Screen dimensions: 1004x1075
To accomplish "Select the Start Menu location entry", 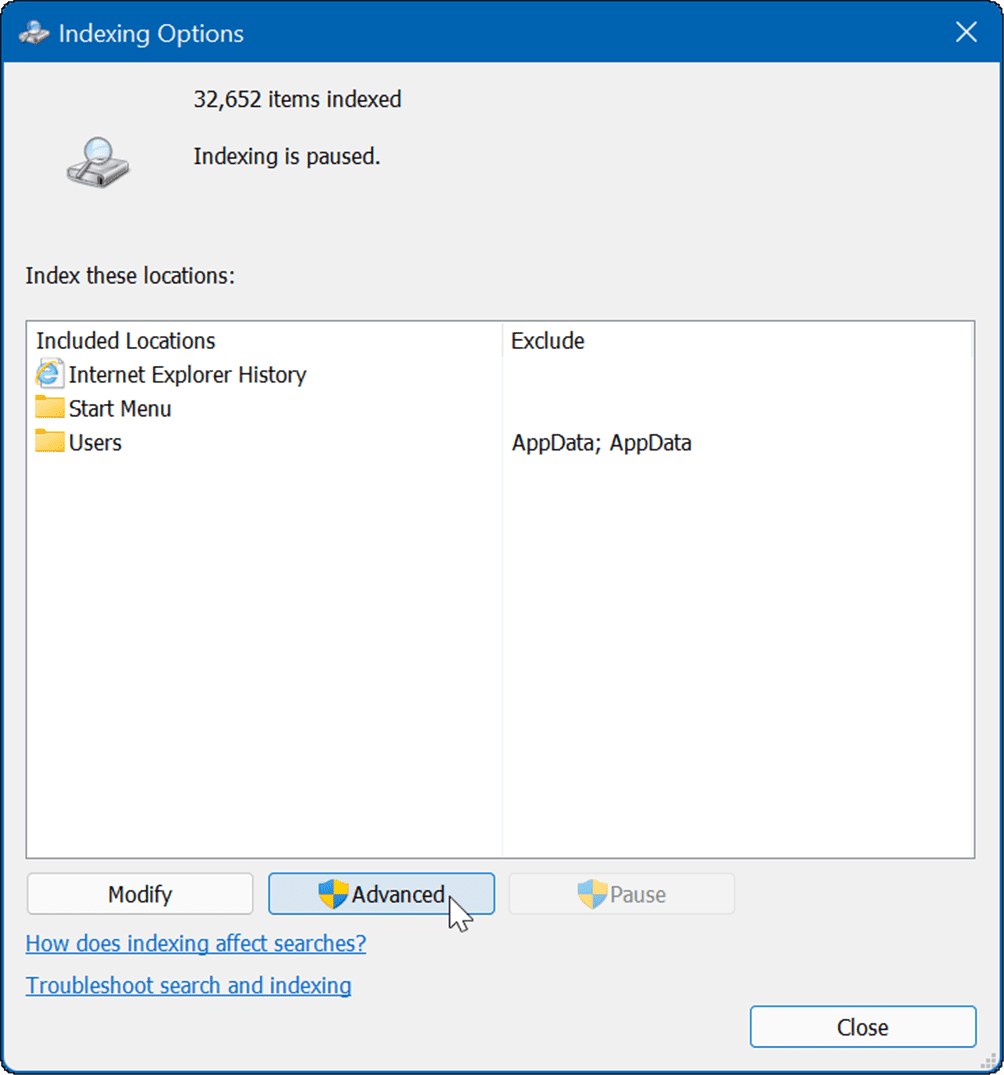I will coord(120,408).
